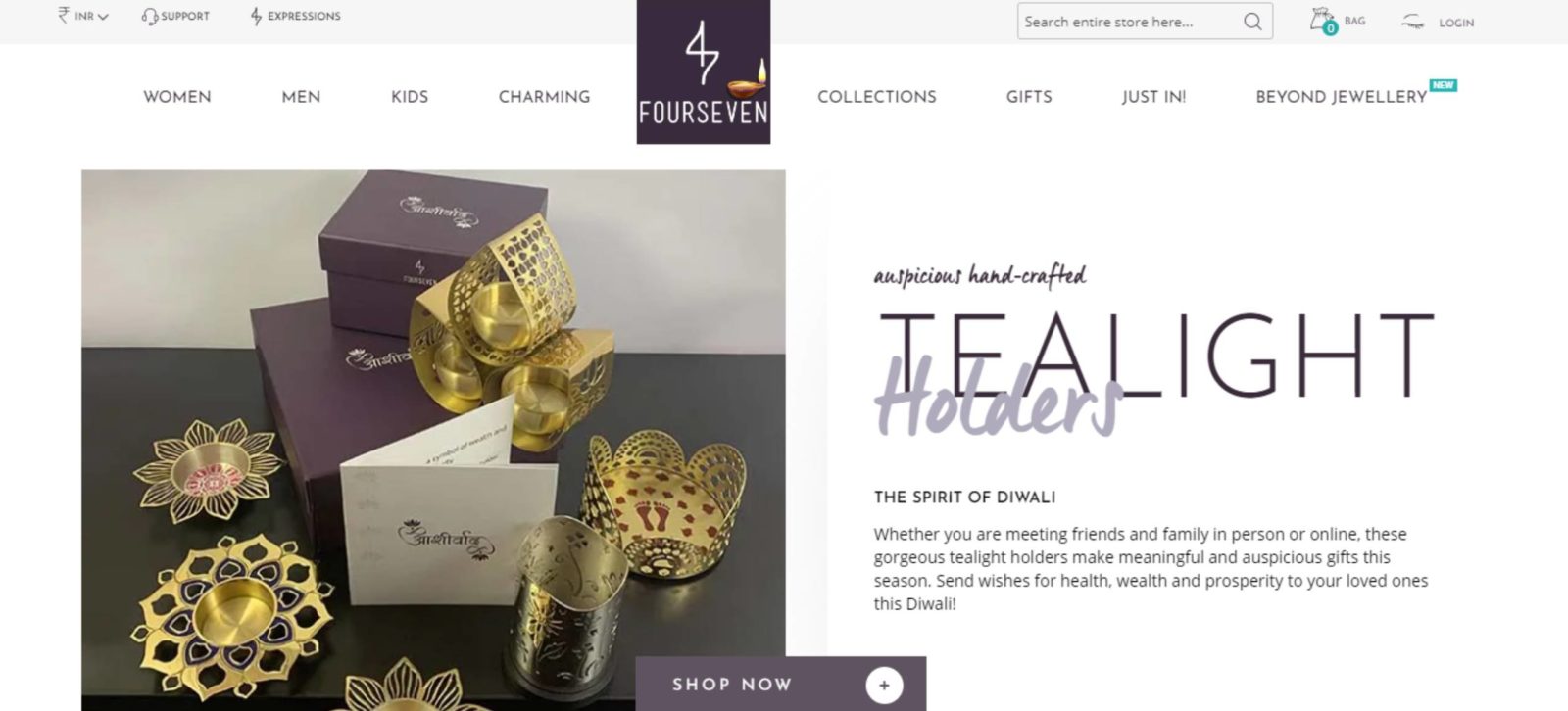Open the Just In! page

1153,97
